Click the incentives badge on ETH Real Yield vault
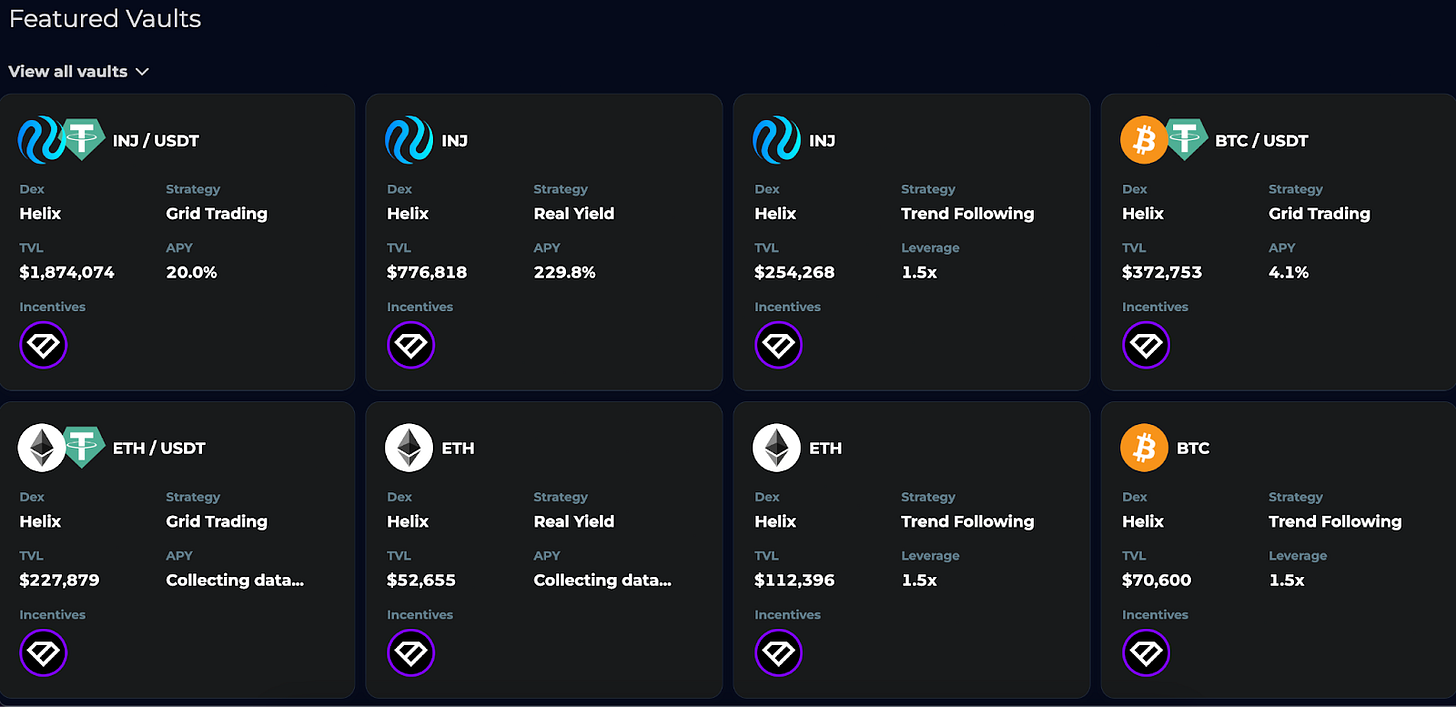The image size is (1456, 707). (411, 654)
